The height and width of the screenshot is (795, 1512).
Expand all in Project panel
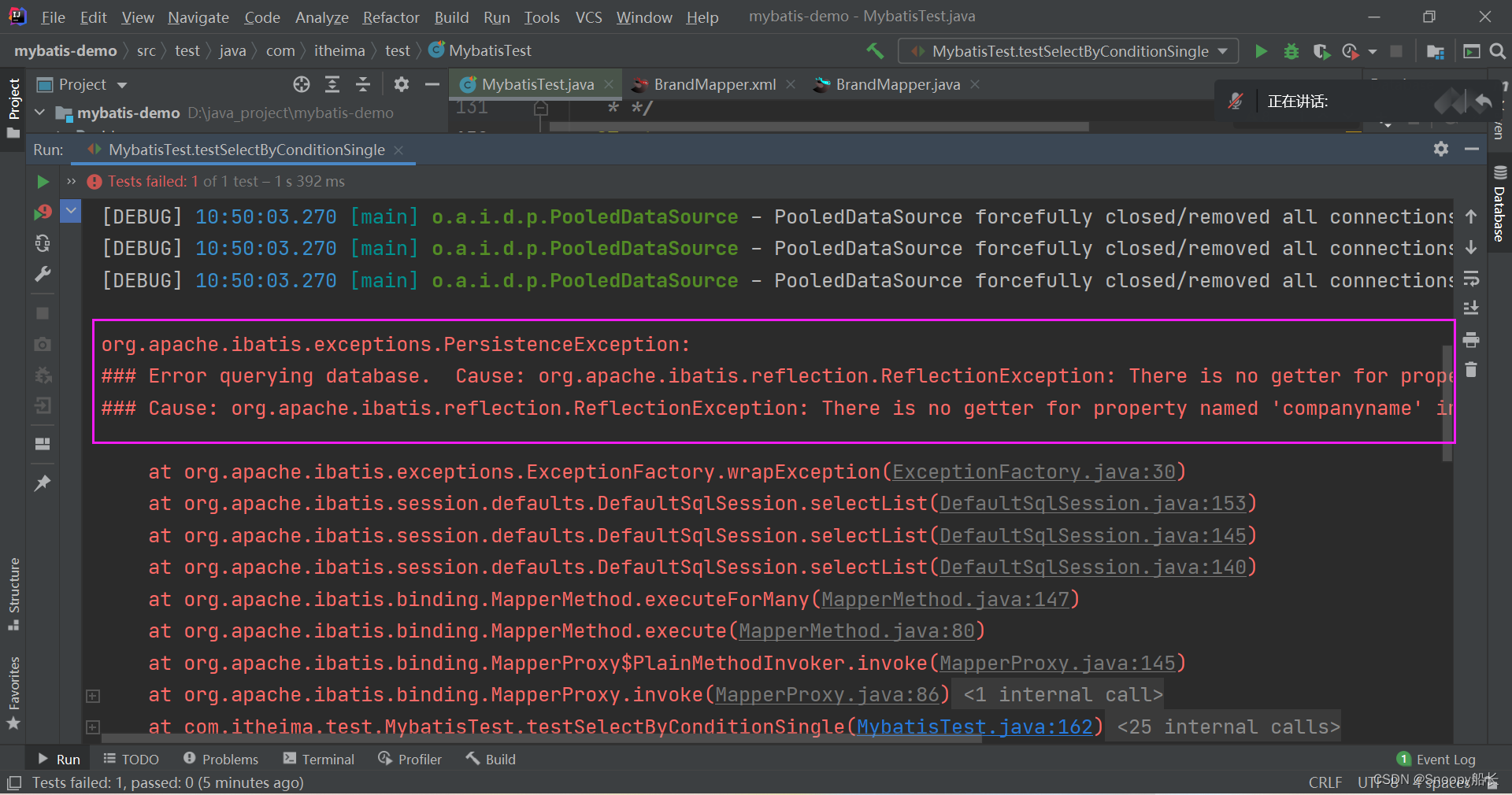(332, 84)
